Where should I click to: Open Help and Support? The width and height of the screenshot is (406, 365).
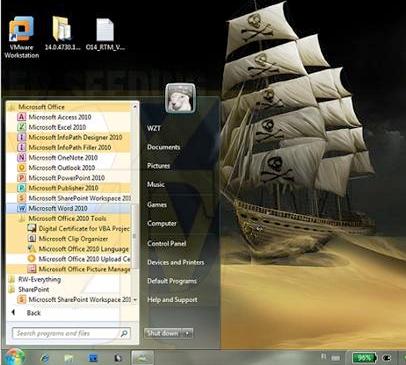point(172,300)
